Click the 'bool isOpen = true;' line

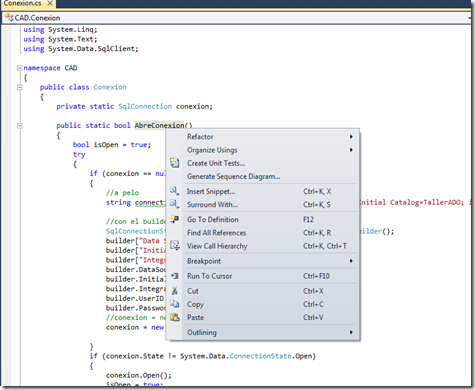112,145
